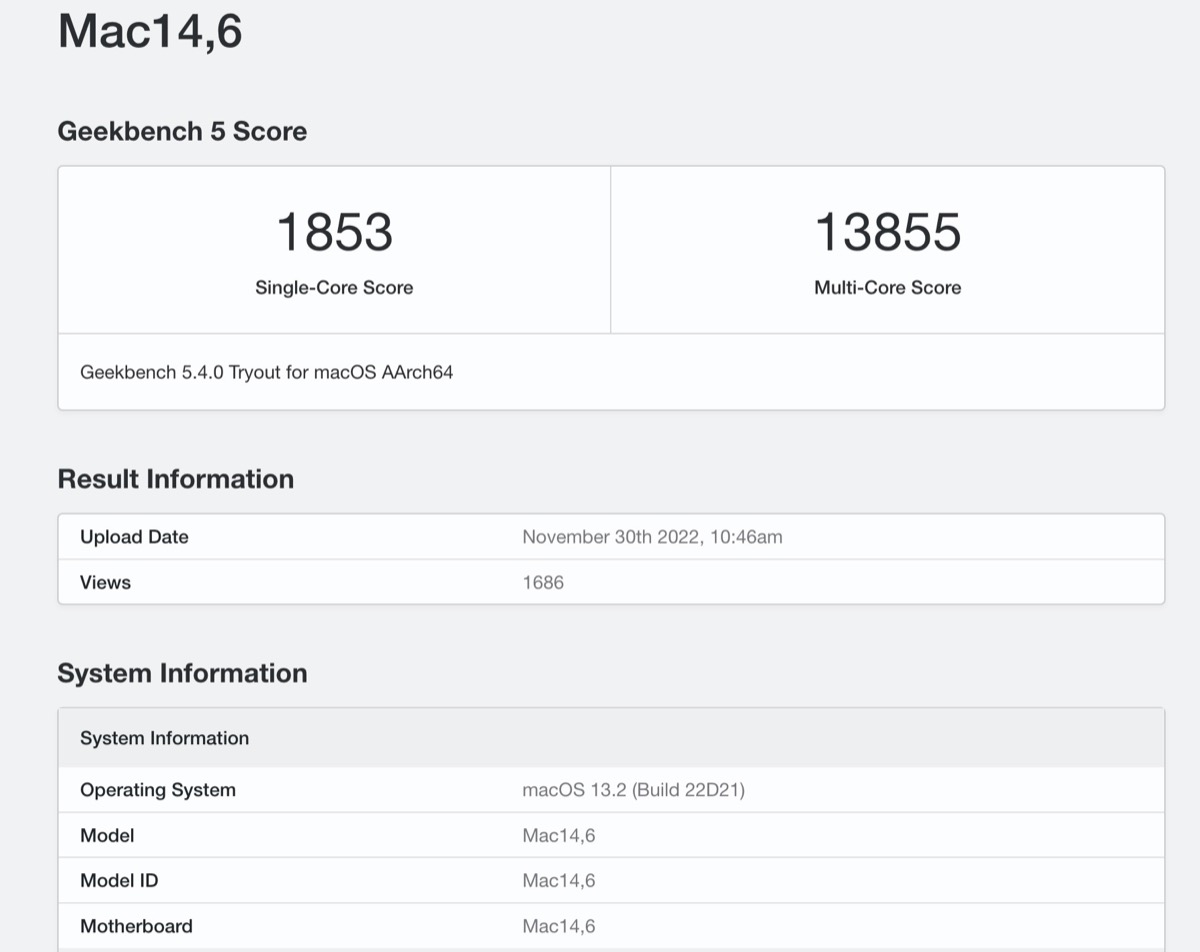Select the 13855 multi-core score number
The width and height of the screenshot is (1200, 952).
coord(887,232)
